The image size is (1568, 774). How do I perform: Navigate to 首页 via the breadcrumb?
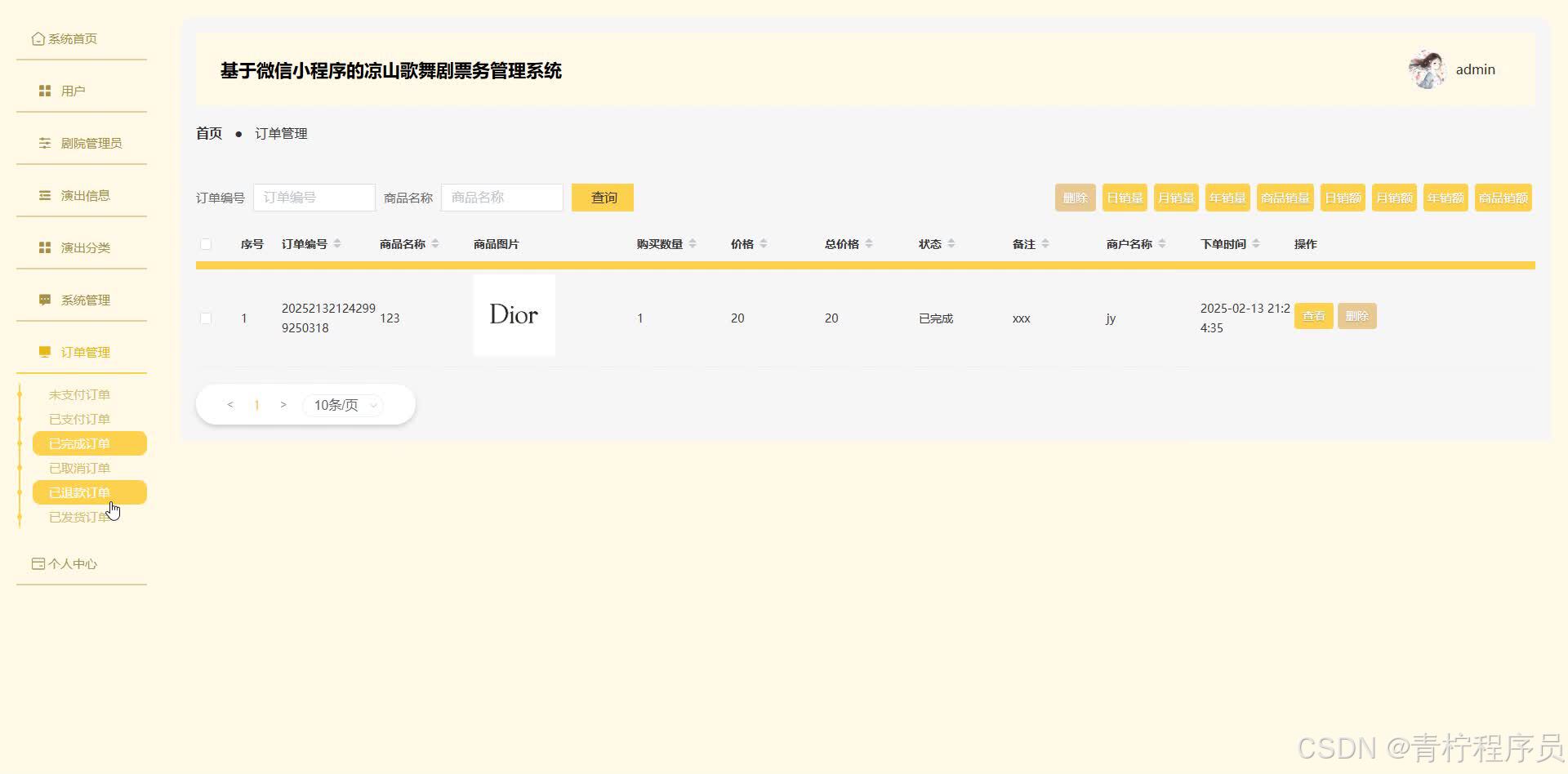pos(208,132)
